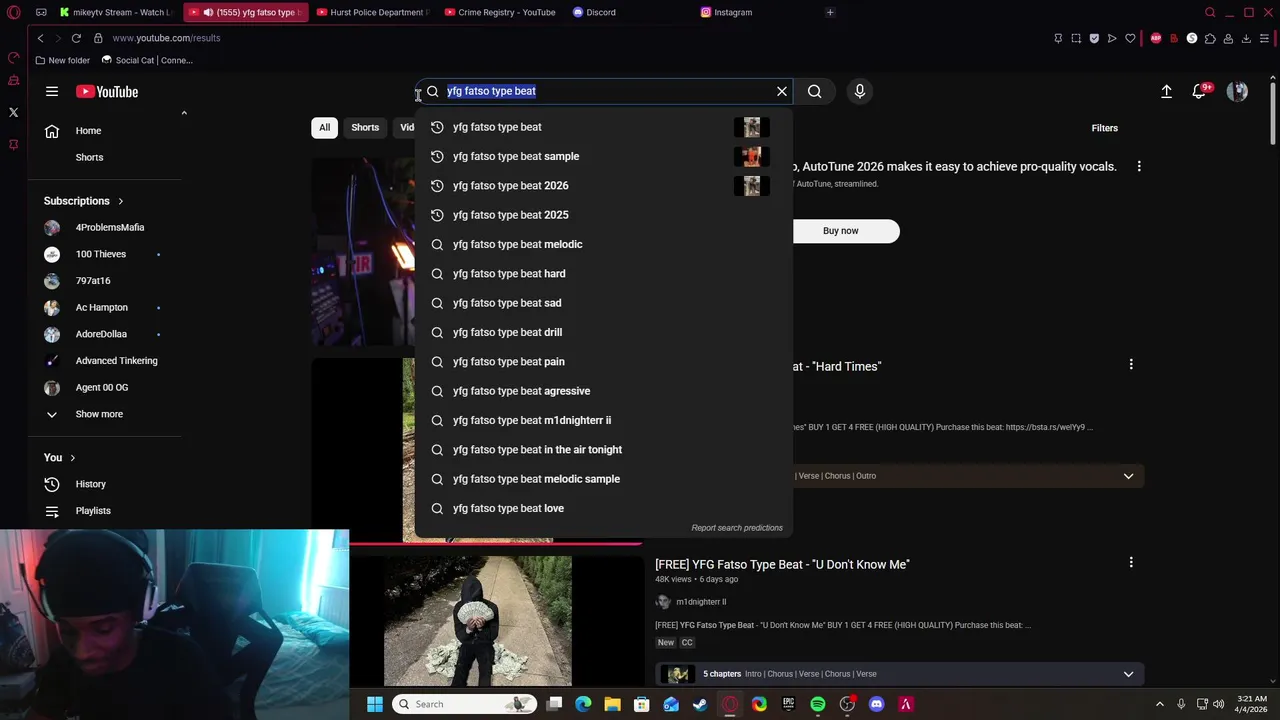Add page to bookmarks with heart icon
The image size is (1280, 720).
[1130, 38]
